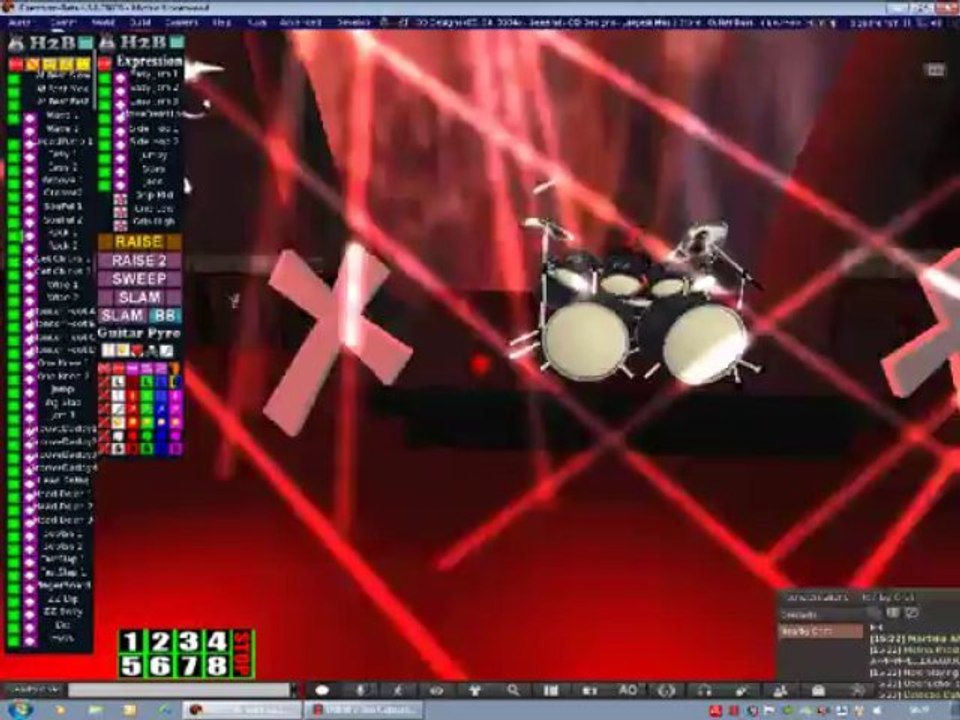Viewport: 960px width, 720px height.
Task: Toggle green square for ZZ Up animation
Action: click(13, 601)
